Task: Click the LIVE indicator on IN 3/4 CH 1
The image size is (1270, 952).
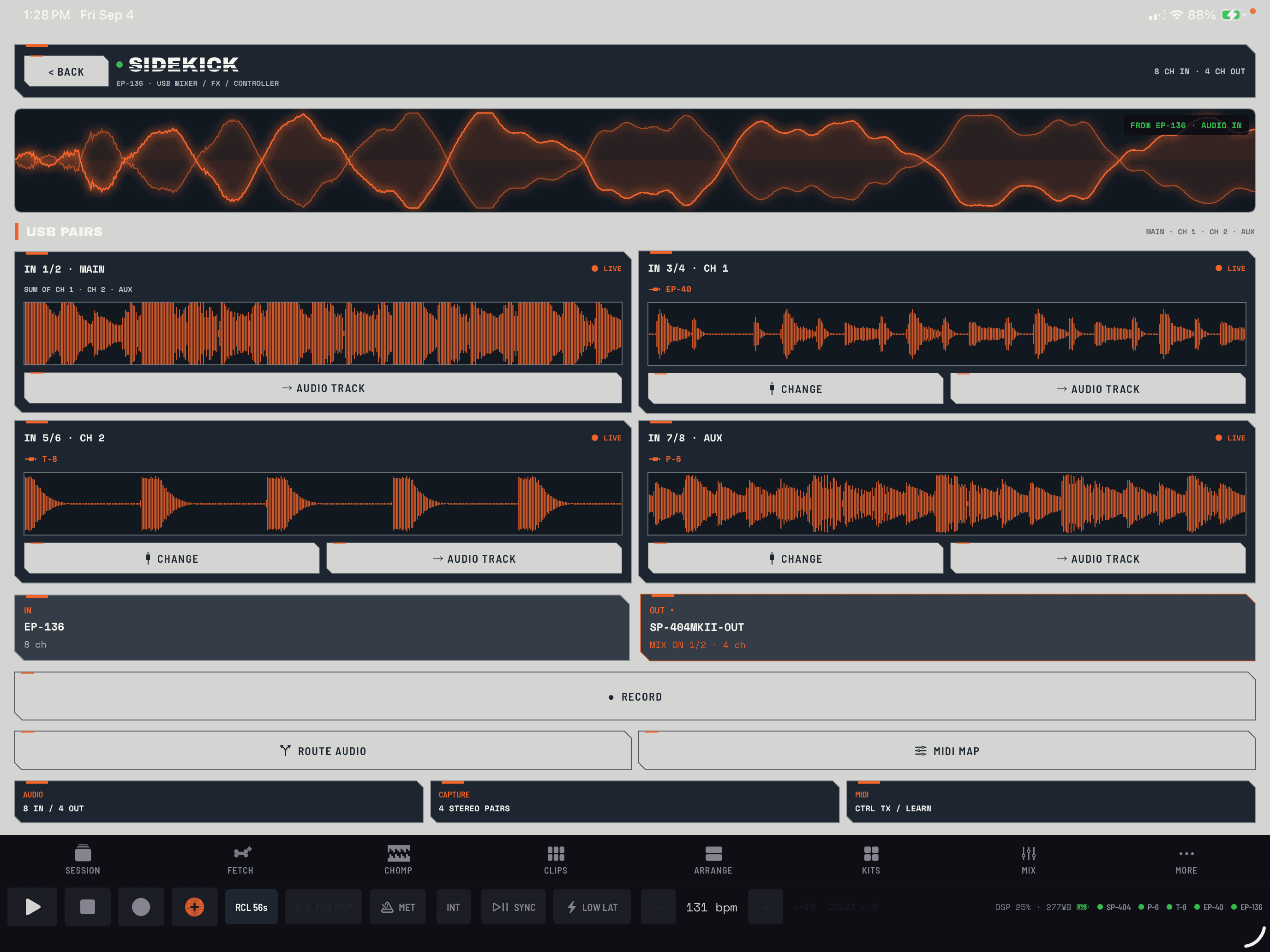Action: 1230,268
